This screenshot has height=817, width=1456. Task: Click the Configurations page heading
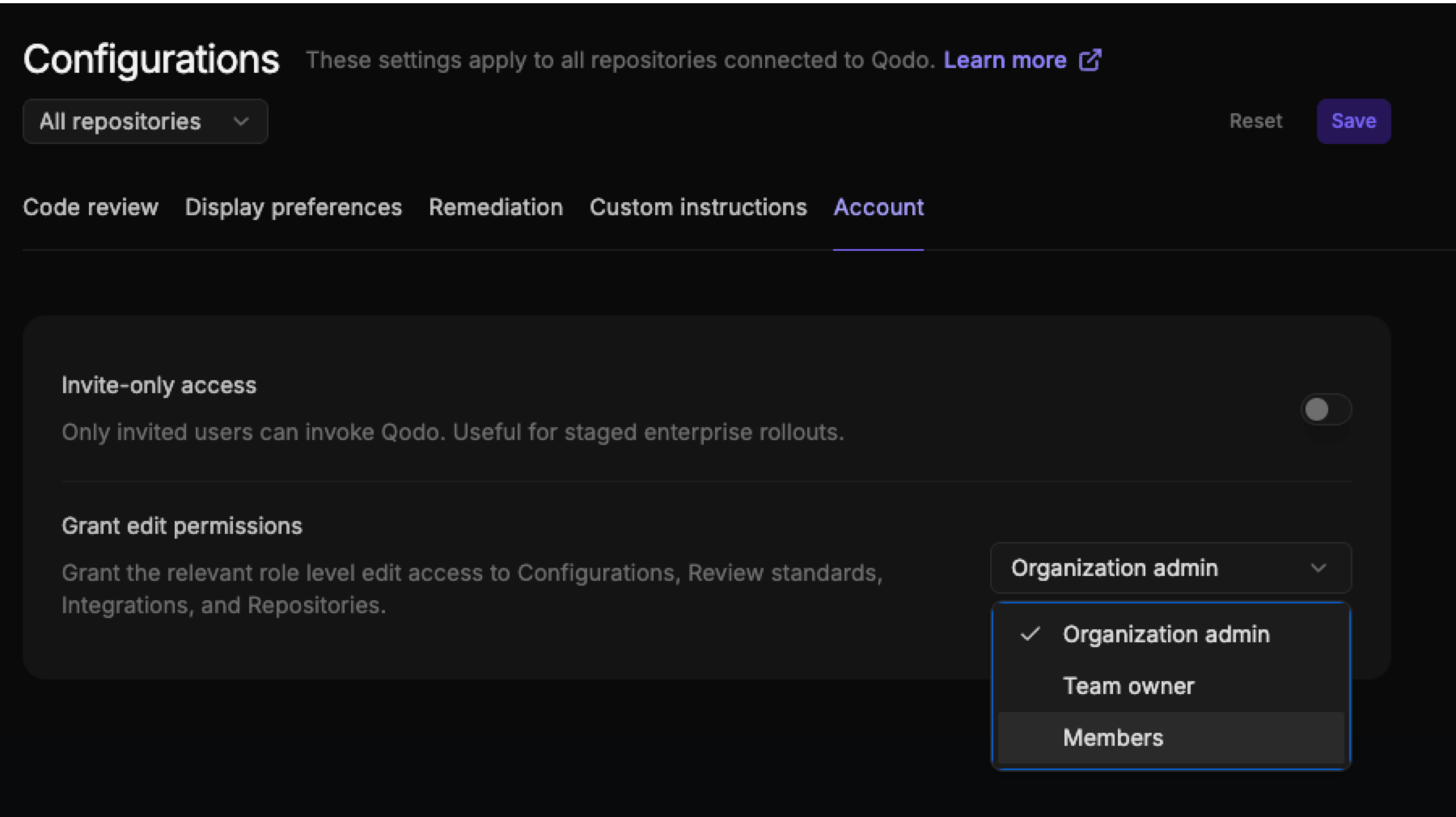[151, 60]
